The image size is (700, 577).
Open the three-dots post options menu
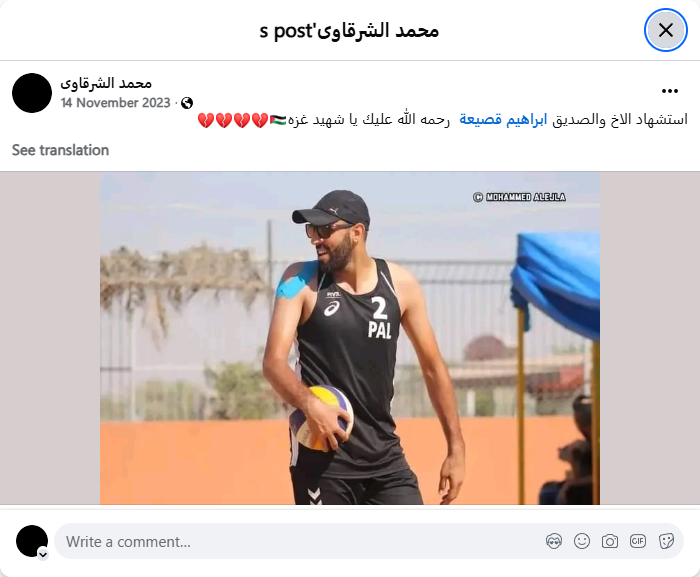(x=670, y=91)
